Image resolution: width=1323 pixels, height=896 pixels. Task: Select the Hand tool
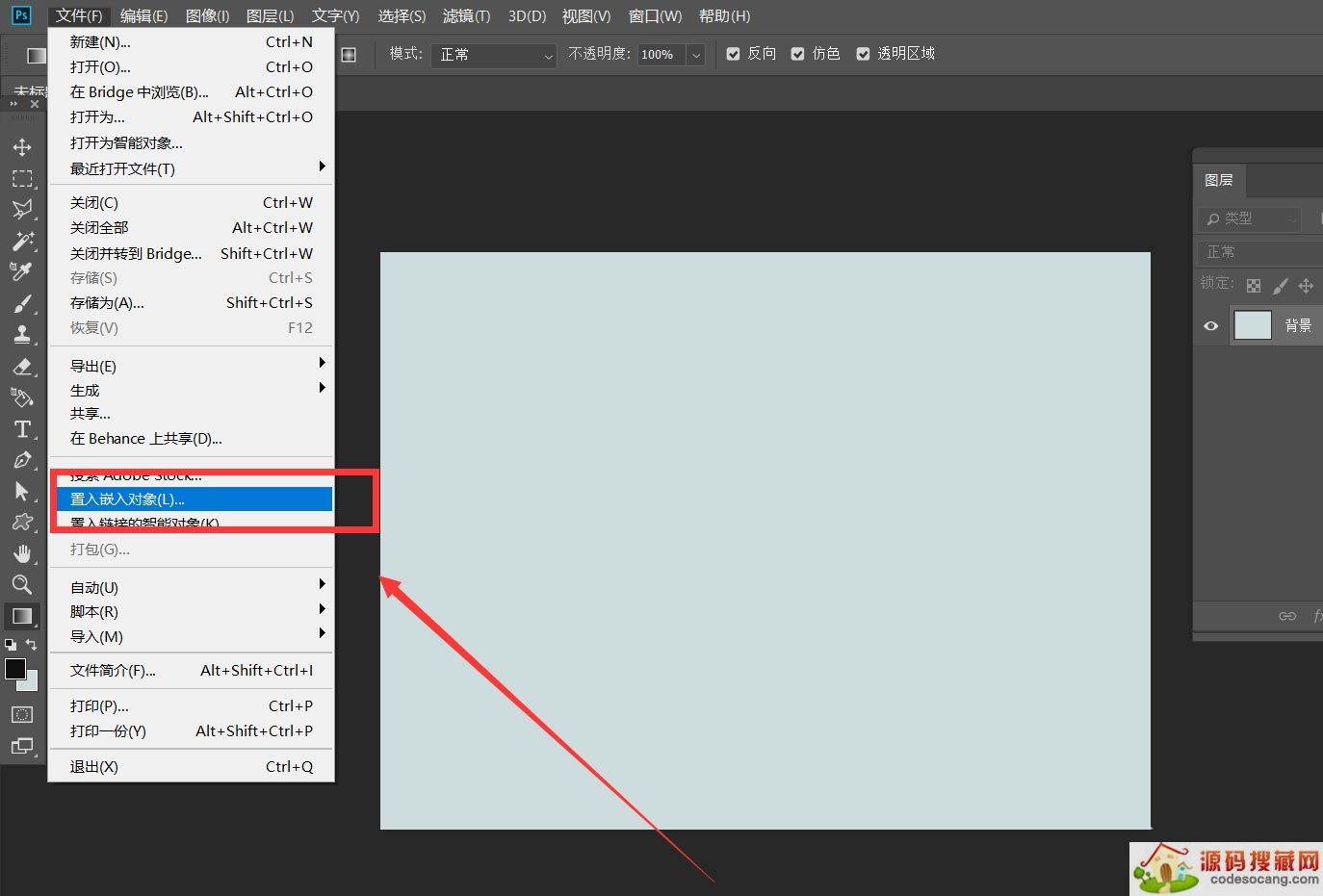point(22,553)
